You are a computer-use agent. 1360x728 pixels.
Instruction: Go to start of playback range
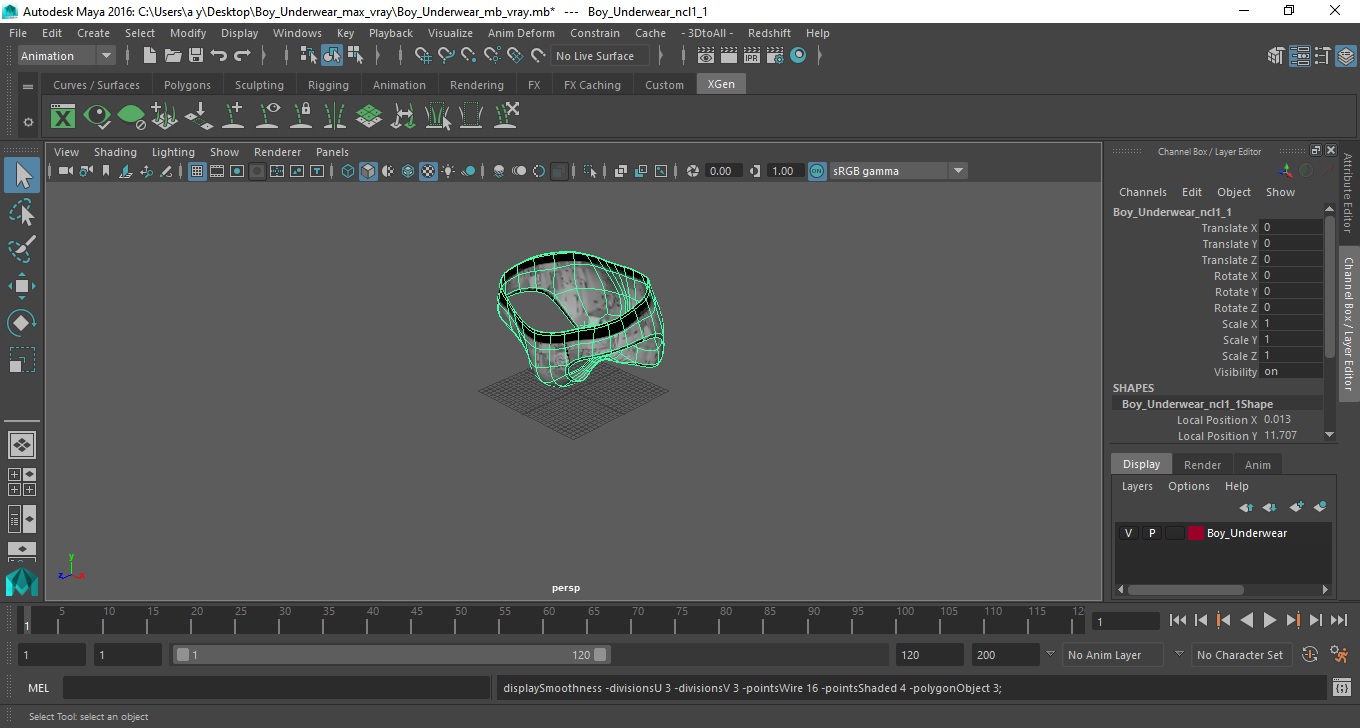coord(1178,621)
